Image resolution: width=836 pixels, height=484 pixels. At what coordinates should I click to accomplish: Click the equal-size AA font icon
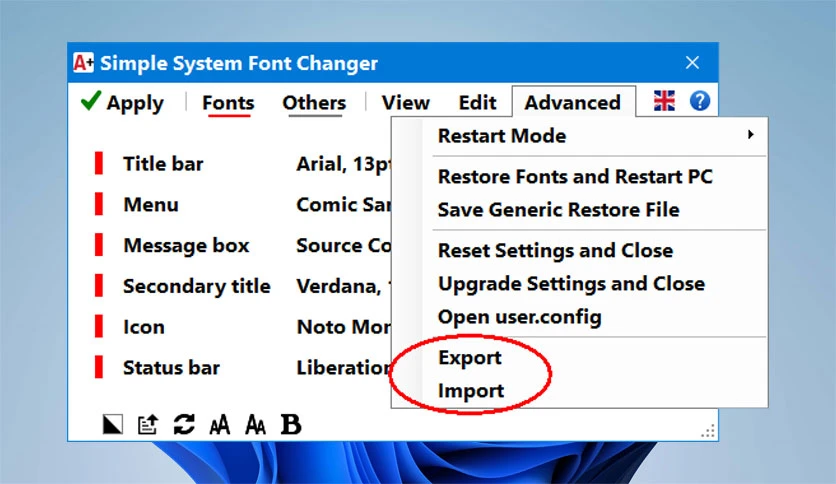point(220,424)
